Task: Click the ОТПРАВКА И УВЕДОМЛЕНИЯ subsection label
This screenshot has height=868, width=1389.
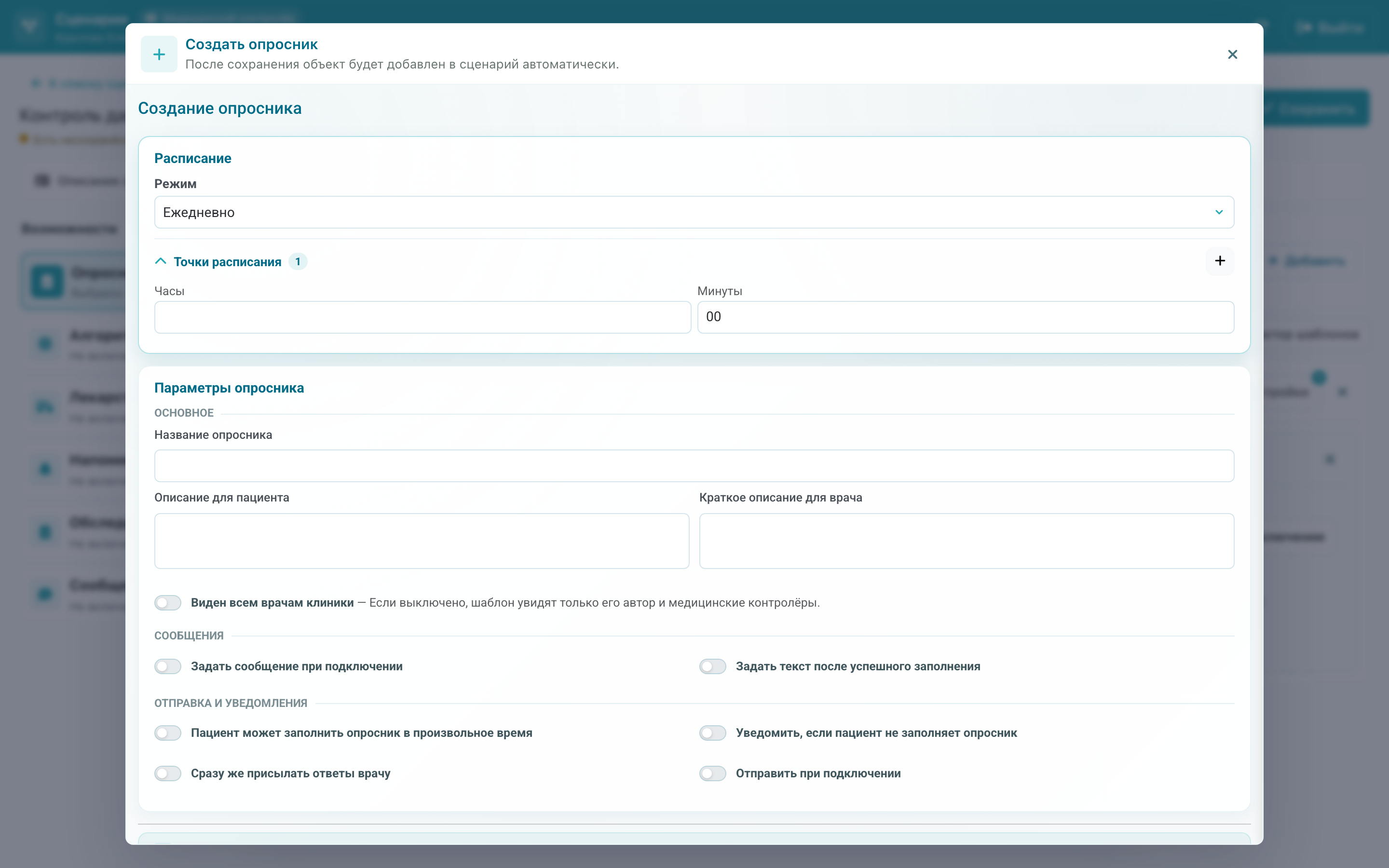Action: (231, 703)
